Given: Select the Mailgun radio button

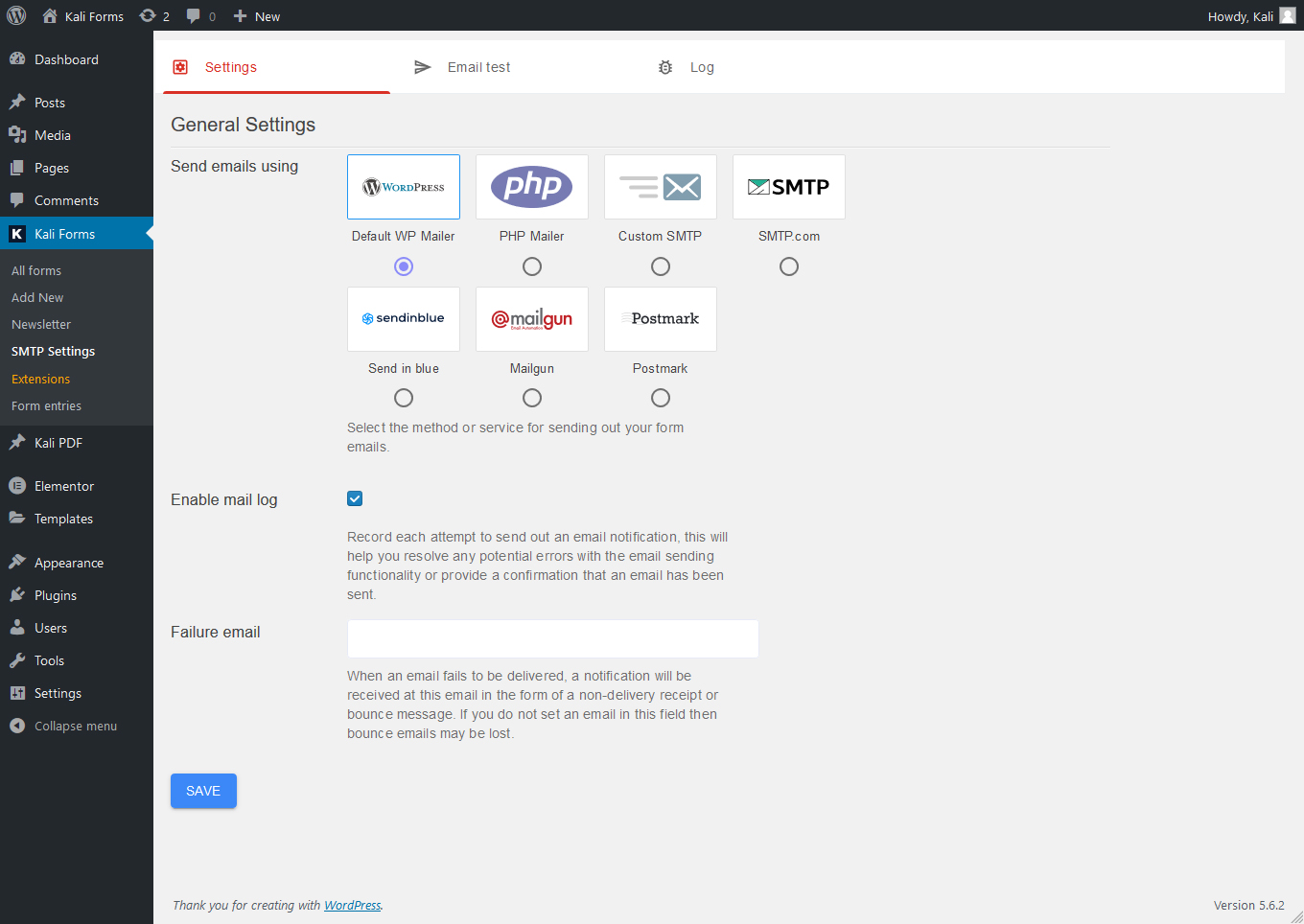Looking at the screenshot, I should [532, 398].
